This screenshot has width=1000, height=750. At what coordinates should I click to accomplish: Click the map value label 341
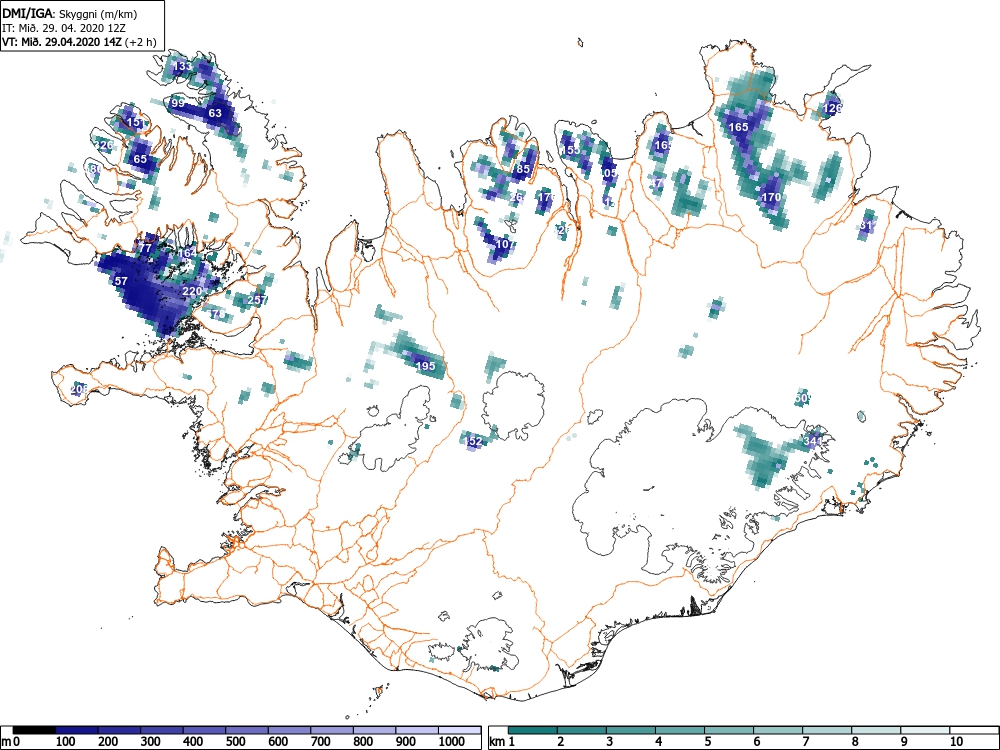click(x=813, y=441)
